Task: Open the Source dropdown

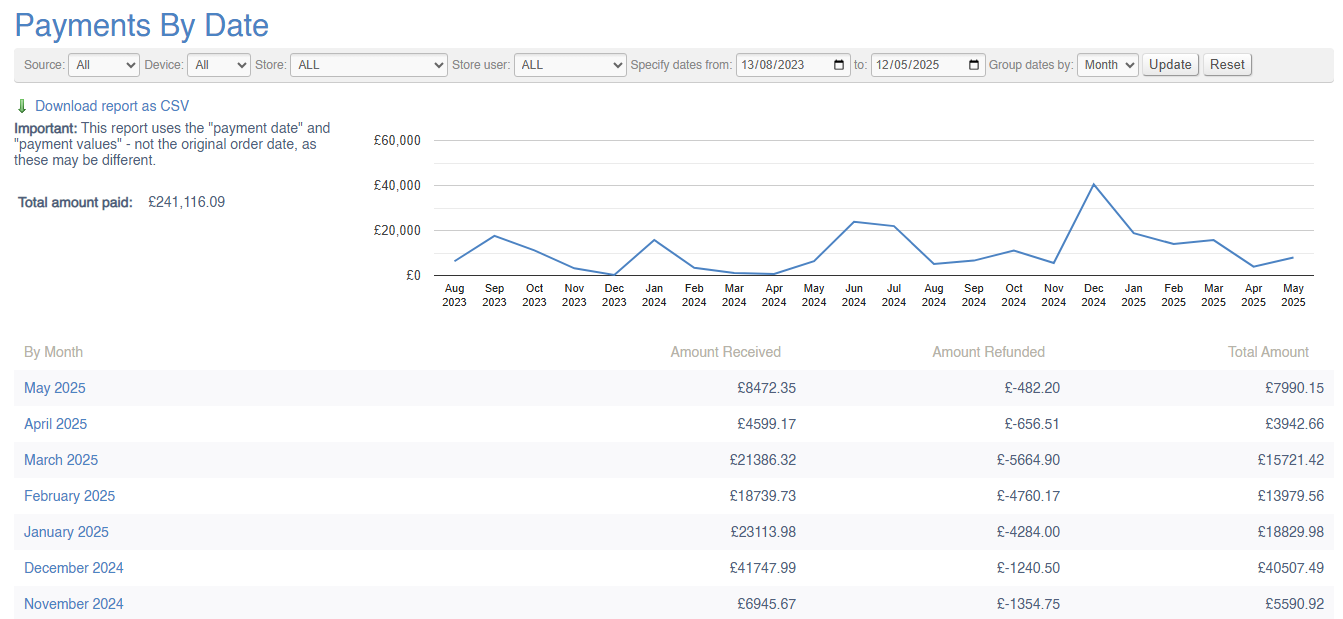Action: coord(103,65)
